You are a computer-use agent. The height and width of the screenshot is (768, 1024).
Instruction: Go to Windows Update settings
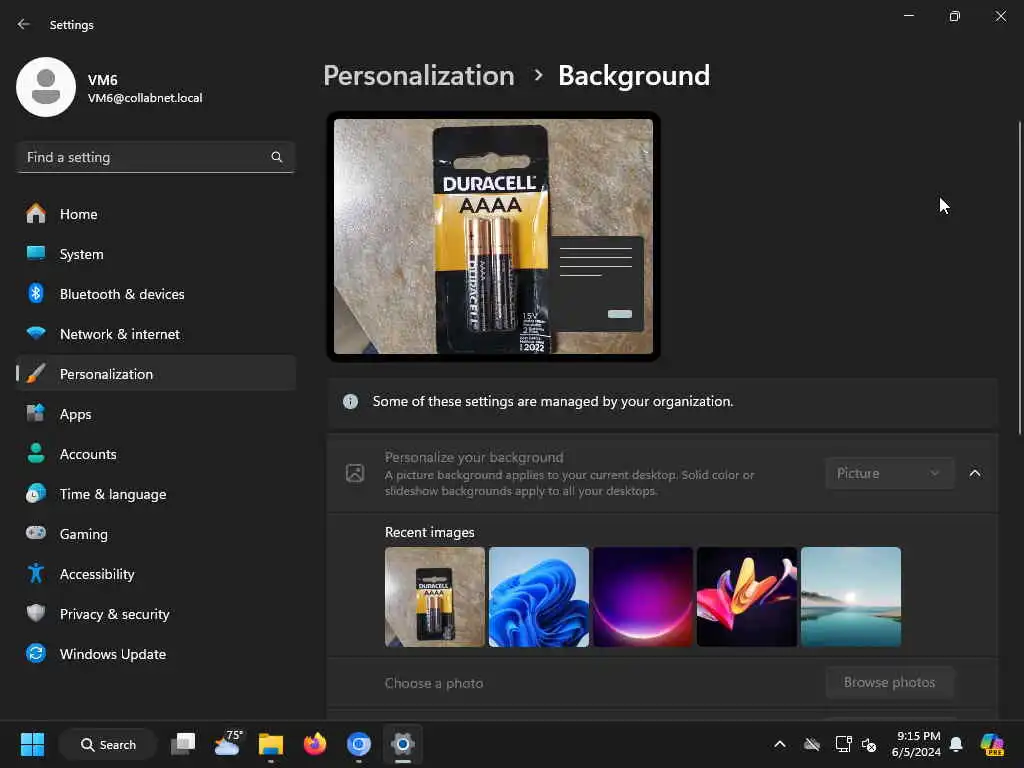coord(156,654)
